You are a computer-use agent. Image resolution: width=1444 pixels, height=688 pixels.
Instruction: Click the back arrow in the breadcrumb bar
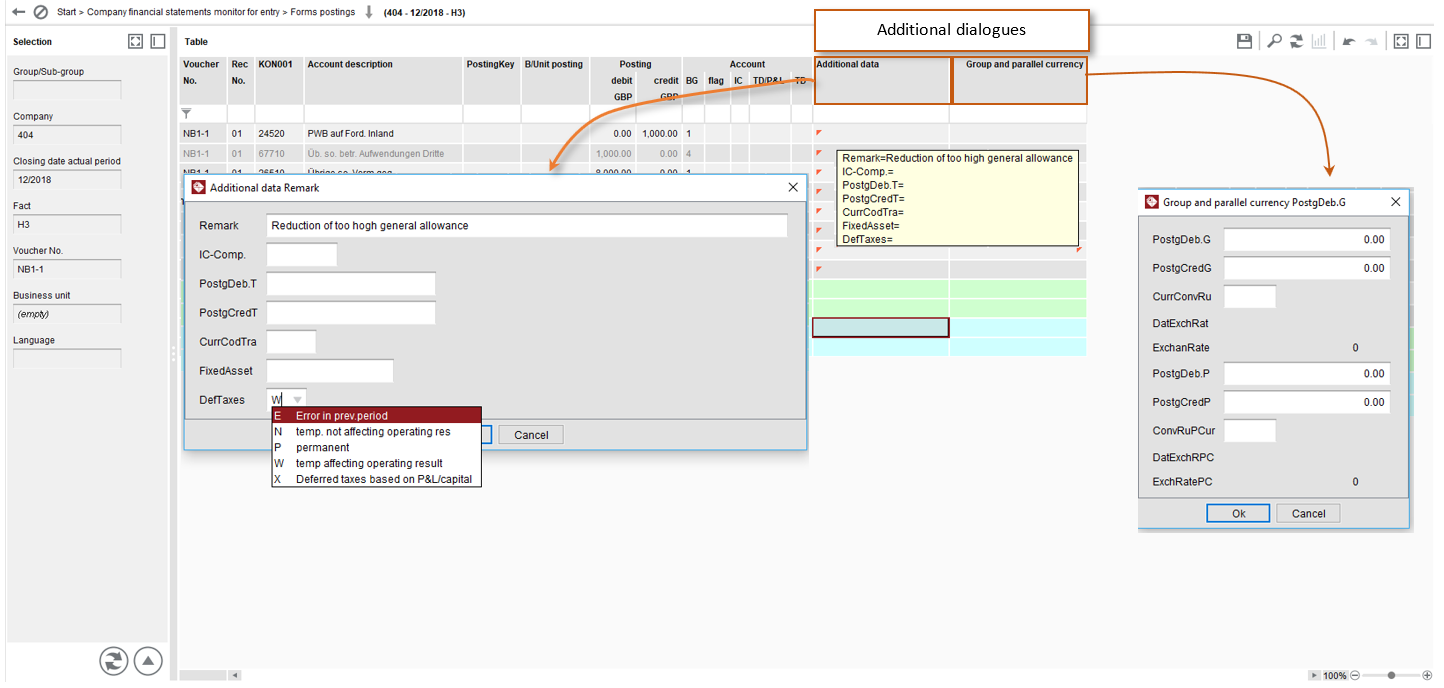click(18, 12)
